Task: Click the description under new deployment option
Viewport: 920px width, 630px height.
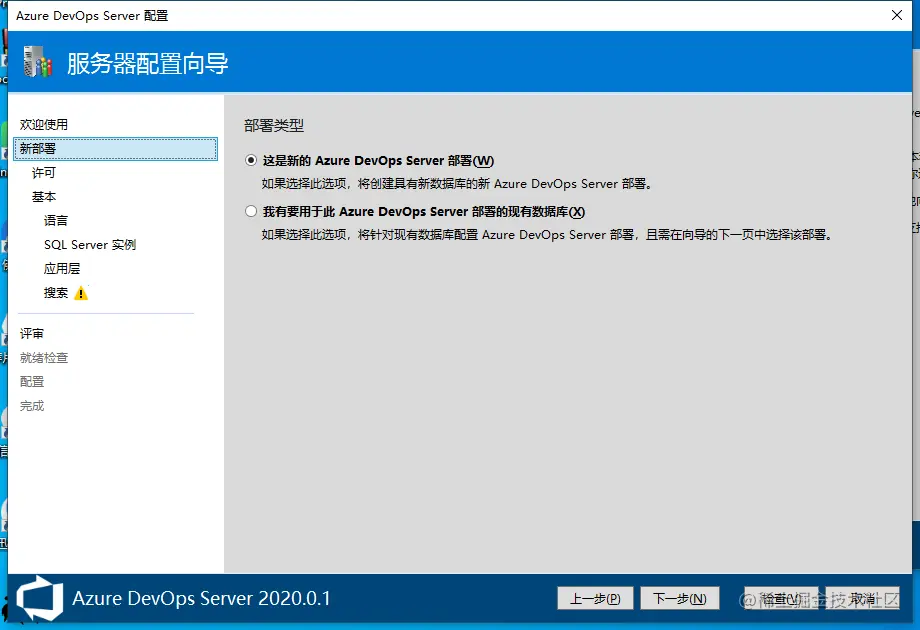Action: click(x=457, y=184)
